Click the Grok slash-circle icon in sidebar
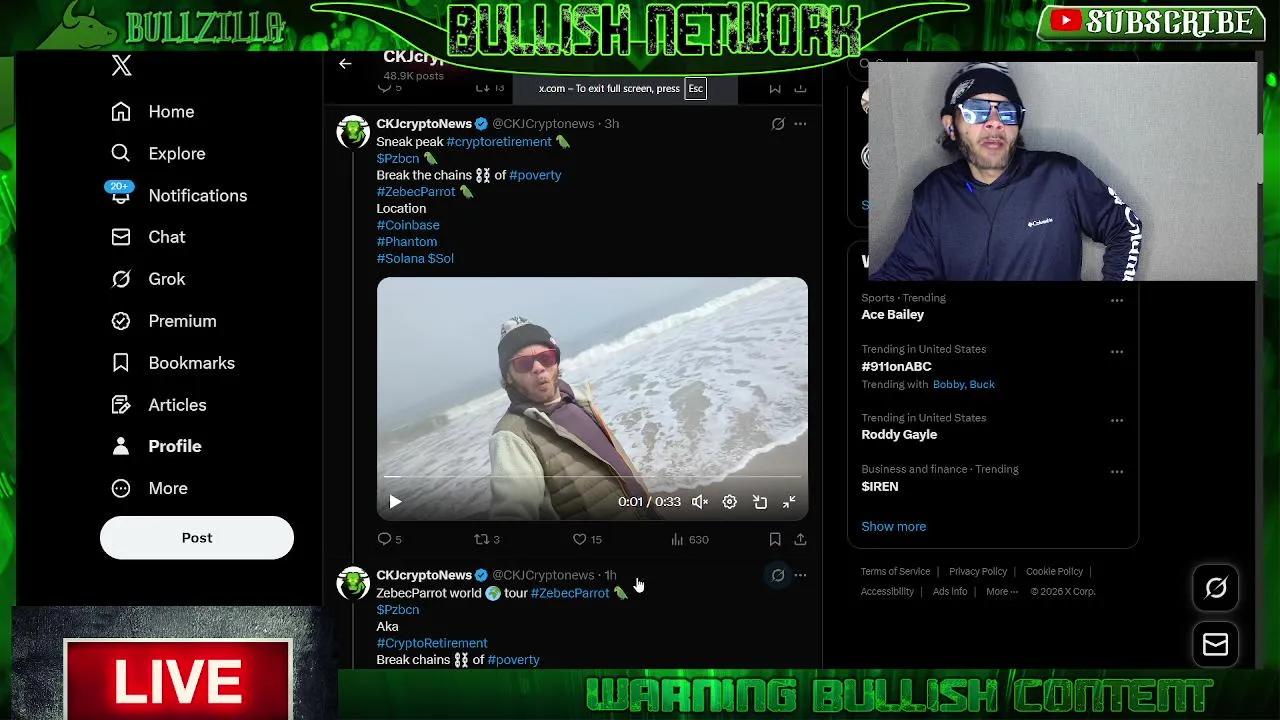This screenshot has width=1280, height=720. pyautogui.click(x=121, y=279)
